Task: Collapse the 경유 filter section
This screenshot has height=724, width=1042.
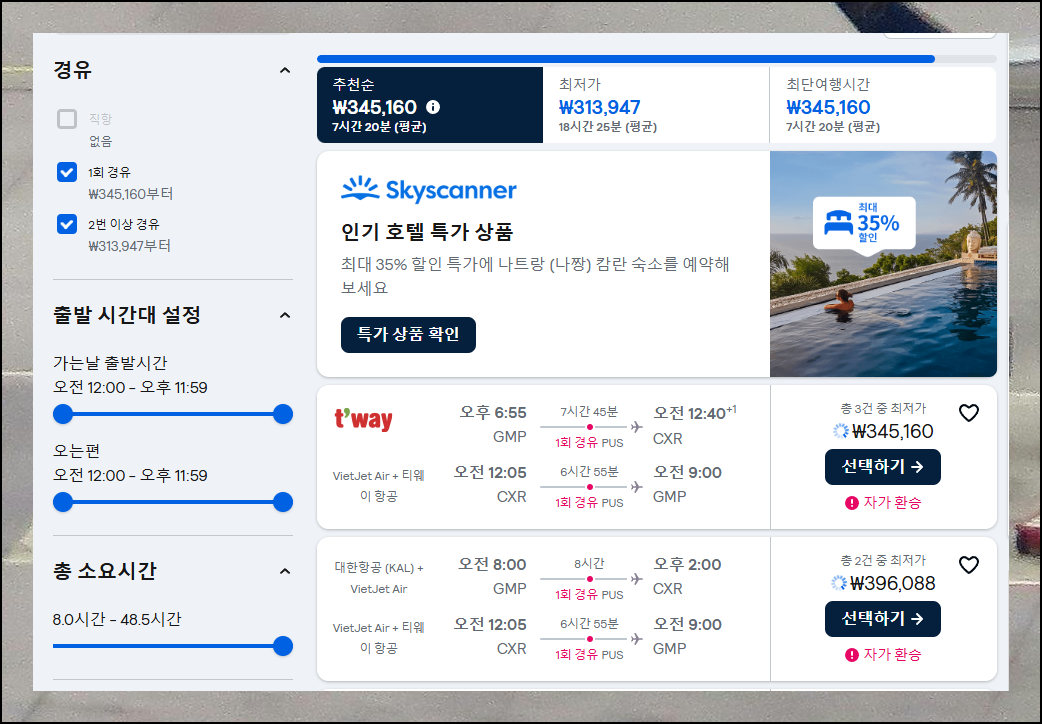Action: click(x=285, y=70)
